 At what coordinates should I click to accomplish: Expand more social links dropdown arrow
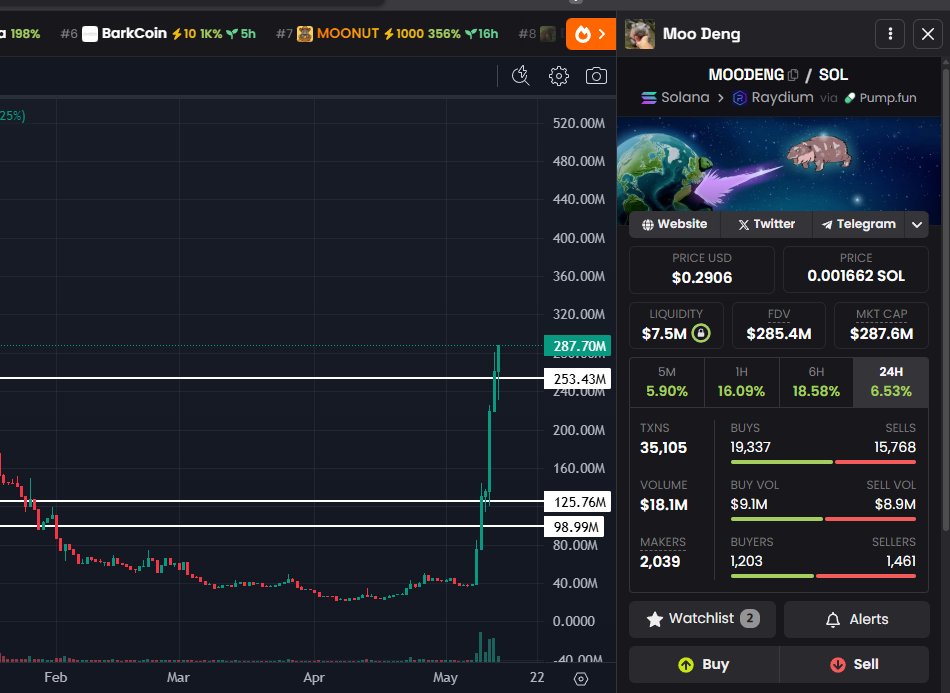tap(917, 225)
